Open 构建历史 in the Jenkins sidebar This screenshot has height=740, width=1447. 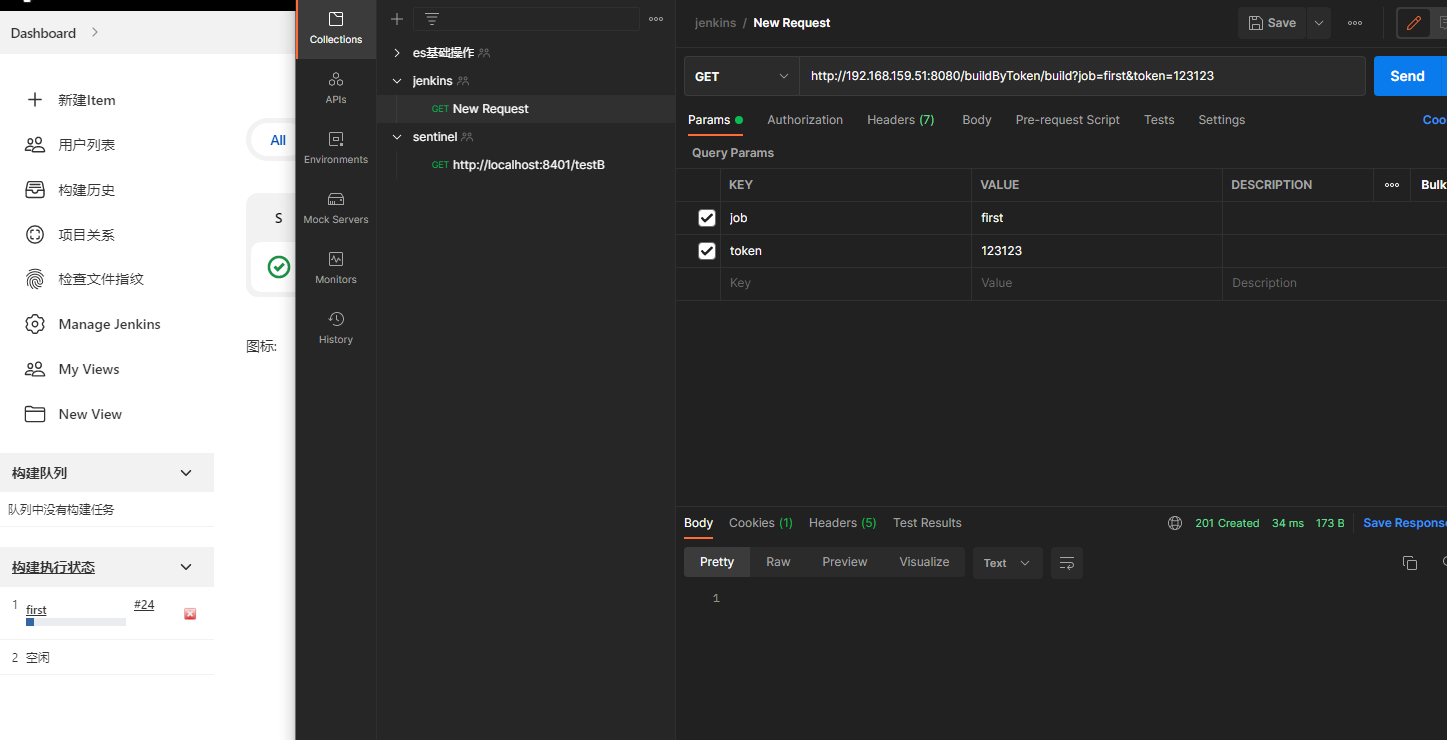coord(87,190)
